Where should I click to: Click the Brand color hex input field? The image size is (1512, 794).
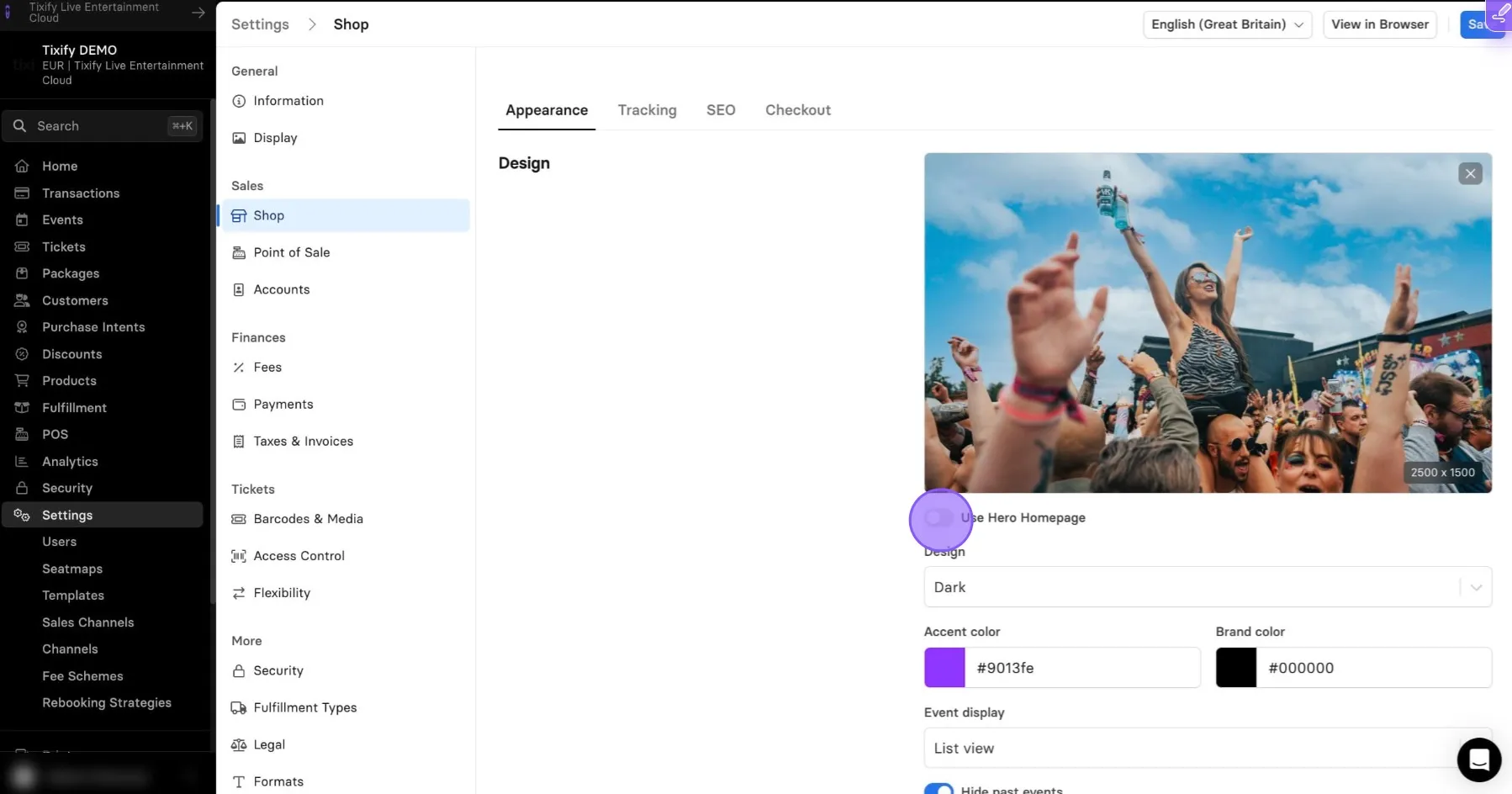point(1374,668)
